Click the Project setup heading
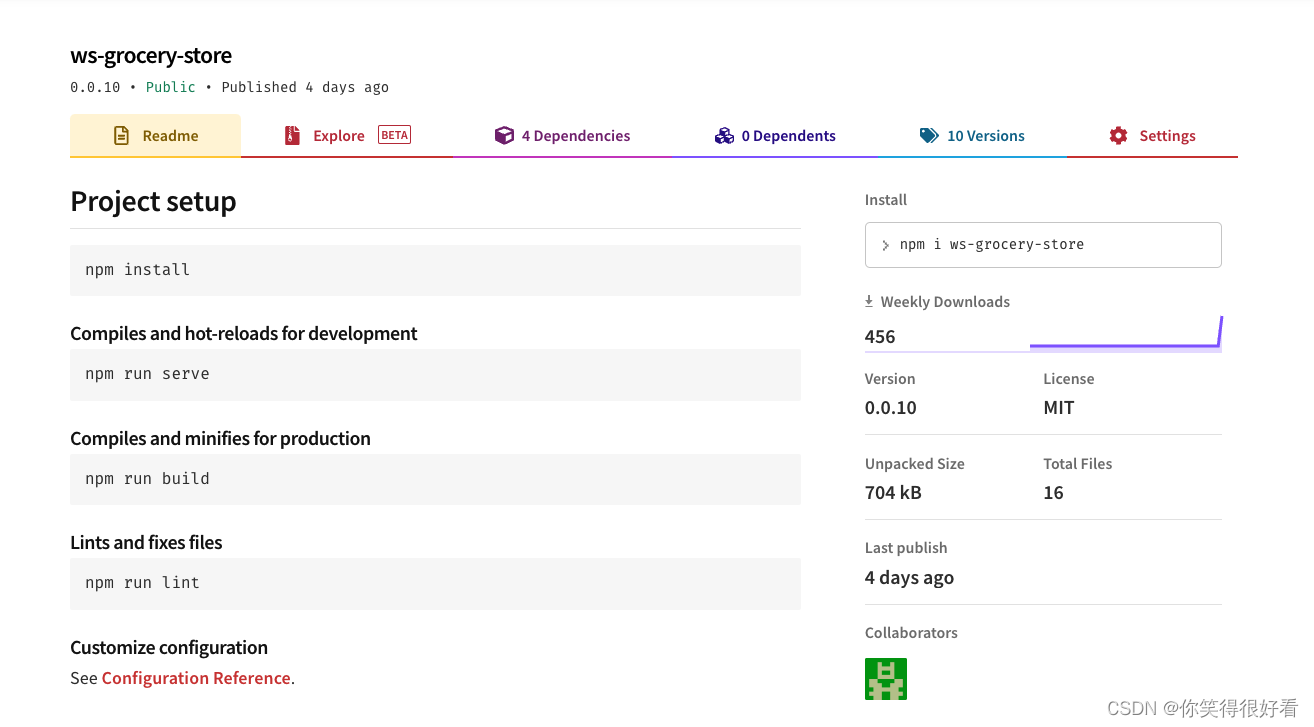 click(x=153, y=201)
